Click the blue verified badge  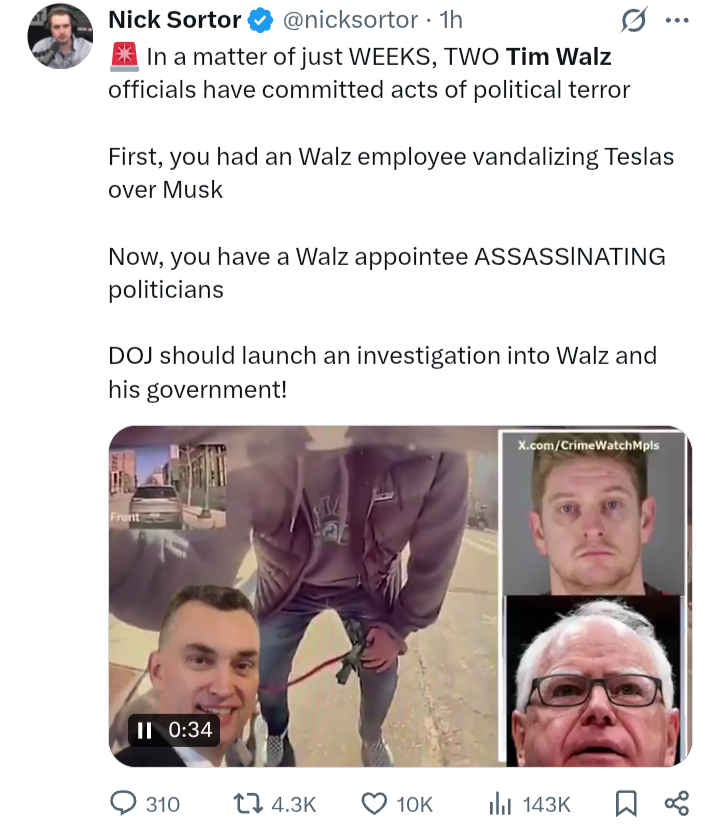(261, 20)
